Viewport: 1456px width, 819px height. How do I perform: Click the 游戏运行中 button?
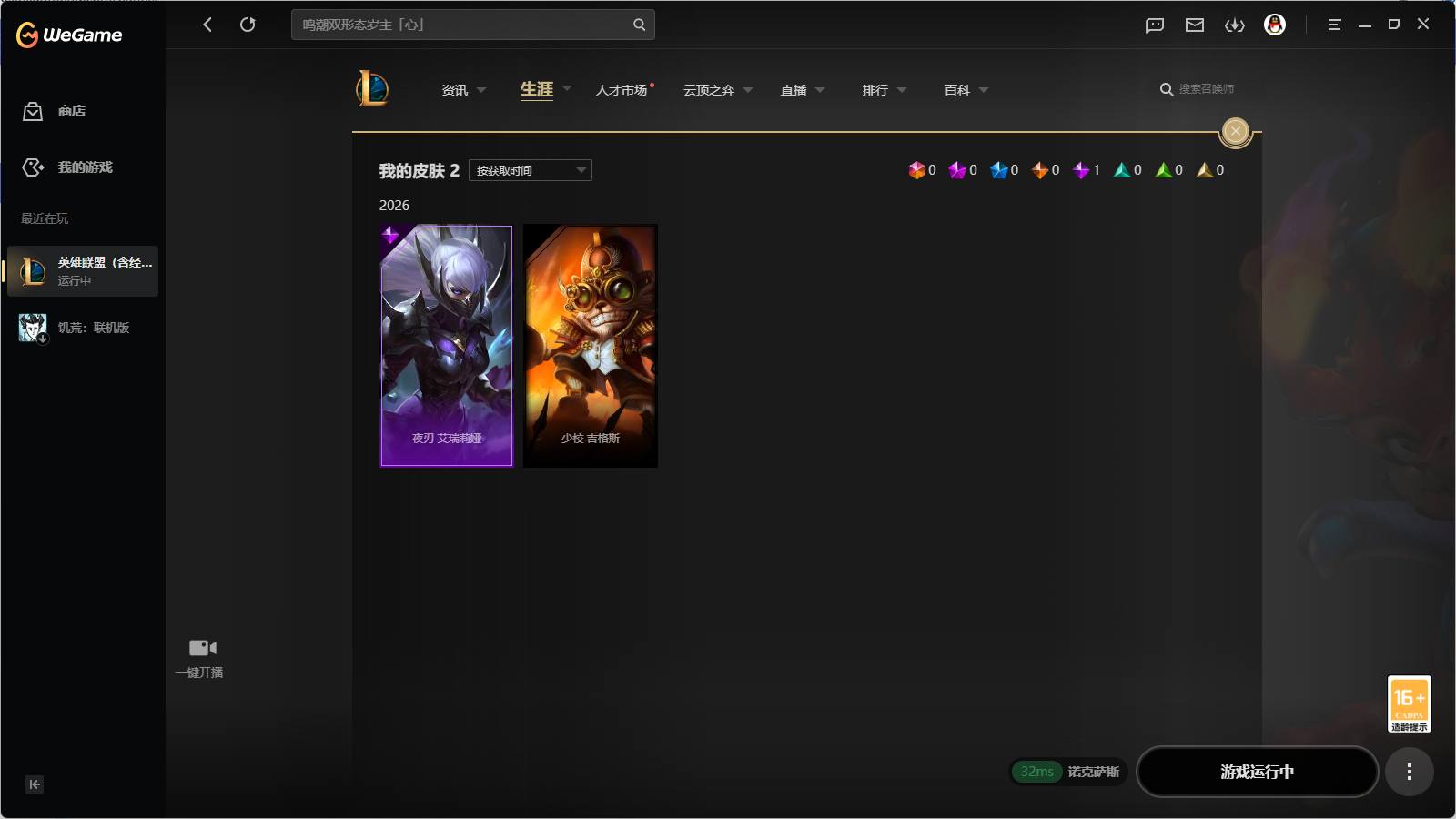pos(1257,772)
